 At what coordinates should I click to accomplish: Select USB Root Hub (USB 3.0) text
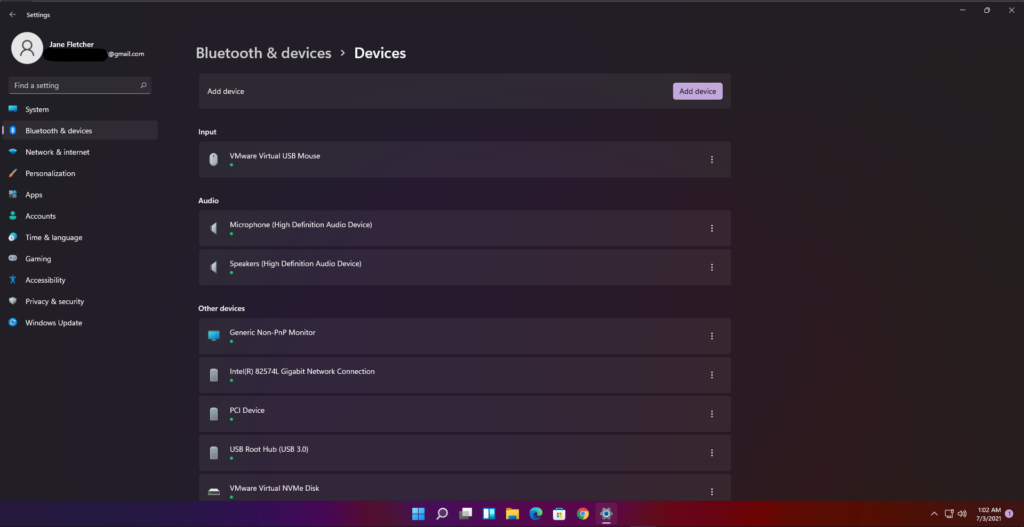269,449
